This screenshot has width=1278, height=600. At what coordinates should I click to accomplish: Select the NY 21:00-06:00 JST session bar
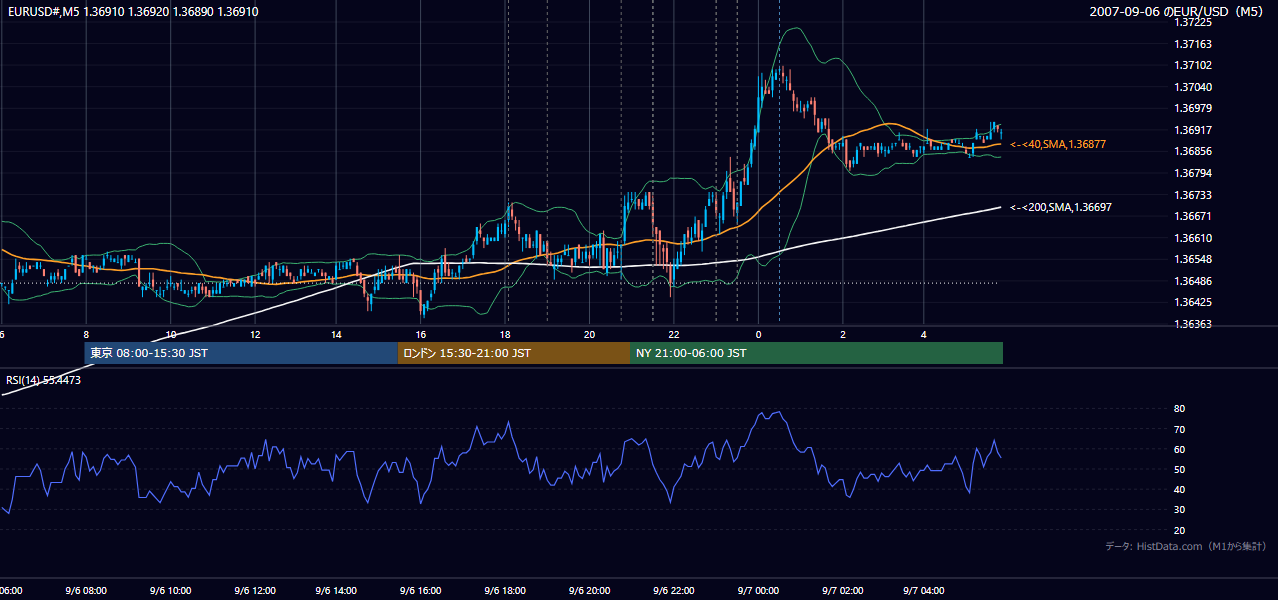pos(816,353)
